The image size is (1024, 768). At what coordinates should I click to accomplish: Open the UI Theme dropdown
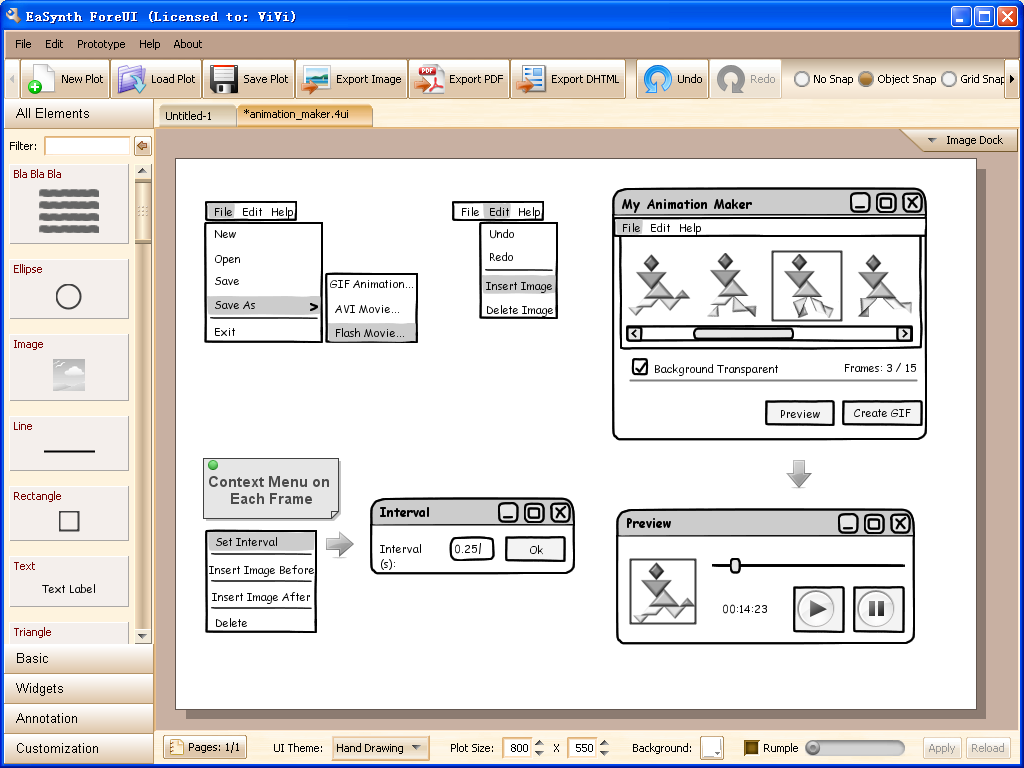tap(380, 748)
